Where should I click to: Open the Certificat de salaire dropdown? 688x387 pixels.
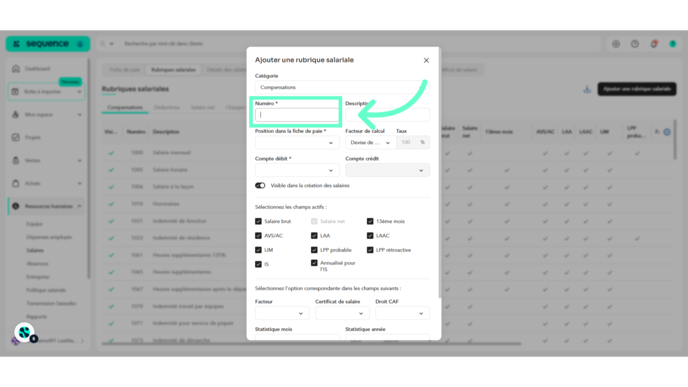click(342, 313)
